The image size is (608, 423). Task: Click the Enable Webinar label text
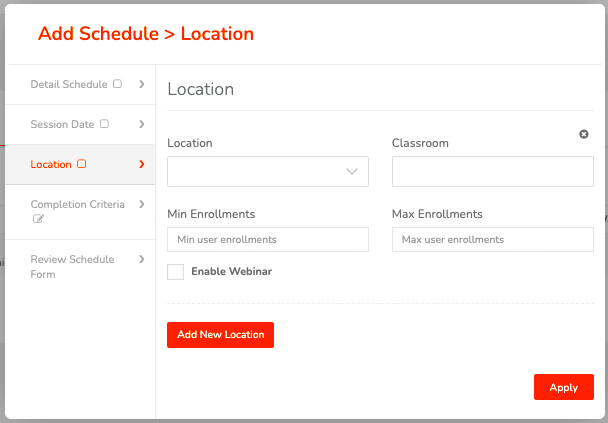tap(231, 271)
